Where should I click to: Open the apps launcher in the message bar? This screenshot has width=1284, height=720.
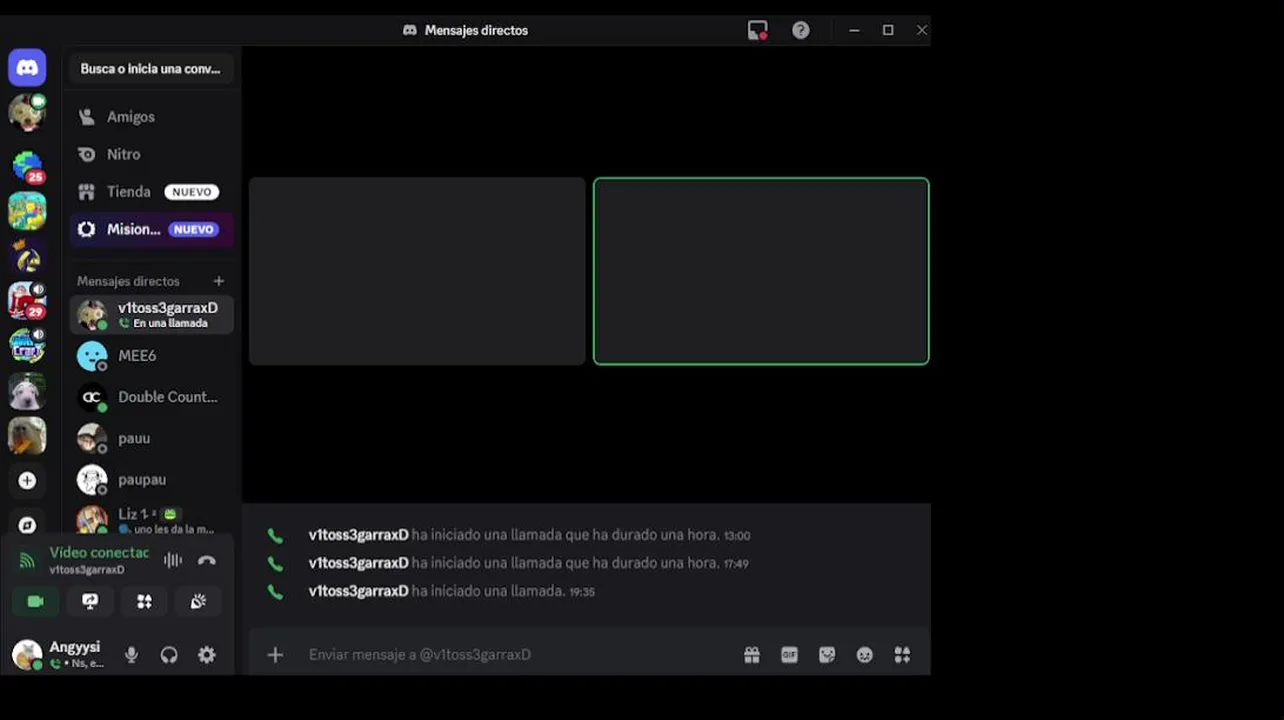pyautogui.click(x=902, y=655)
